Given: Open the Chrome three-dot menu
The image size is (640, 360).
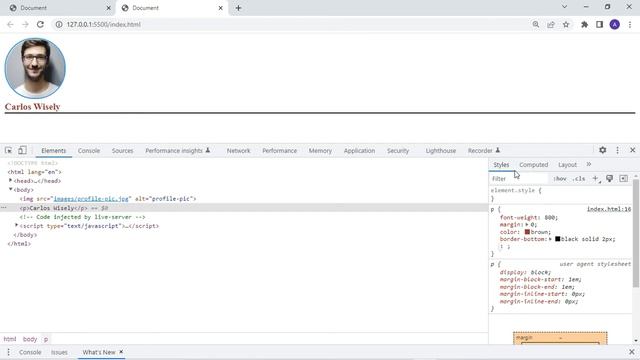Looking at the screenshot, I should 630,24.
